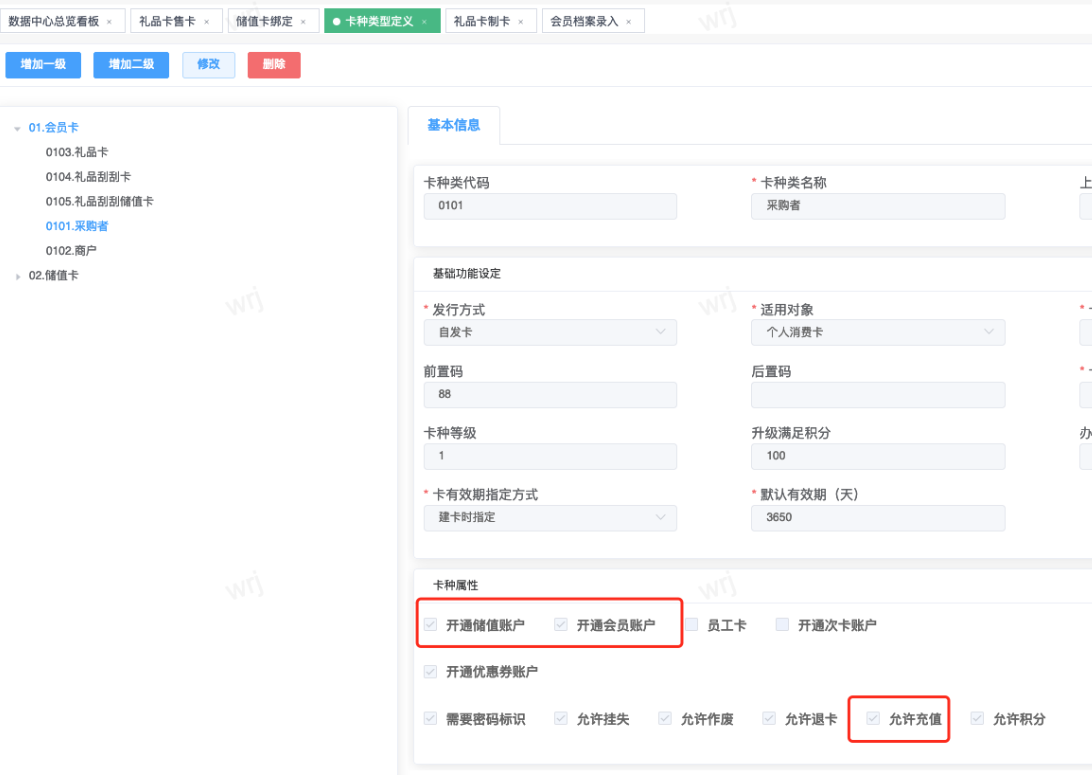Collapse the 01.会员卡 tree node
This screenshot has width=1092, height=775.
(17, 128)
